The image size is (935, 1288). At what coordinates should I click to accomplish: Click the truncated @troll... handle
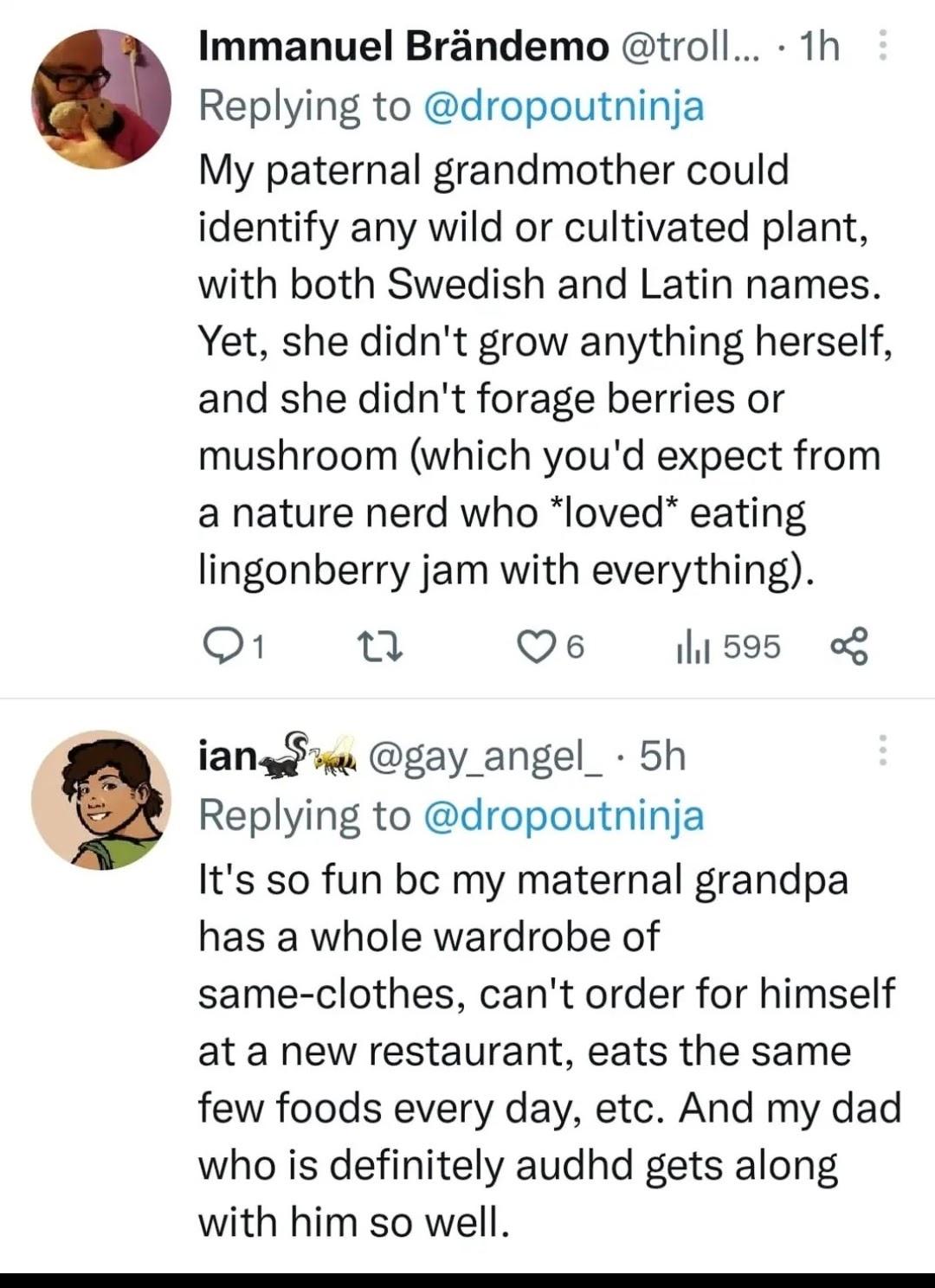tap(688, 47)
